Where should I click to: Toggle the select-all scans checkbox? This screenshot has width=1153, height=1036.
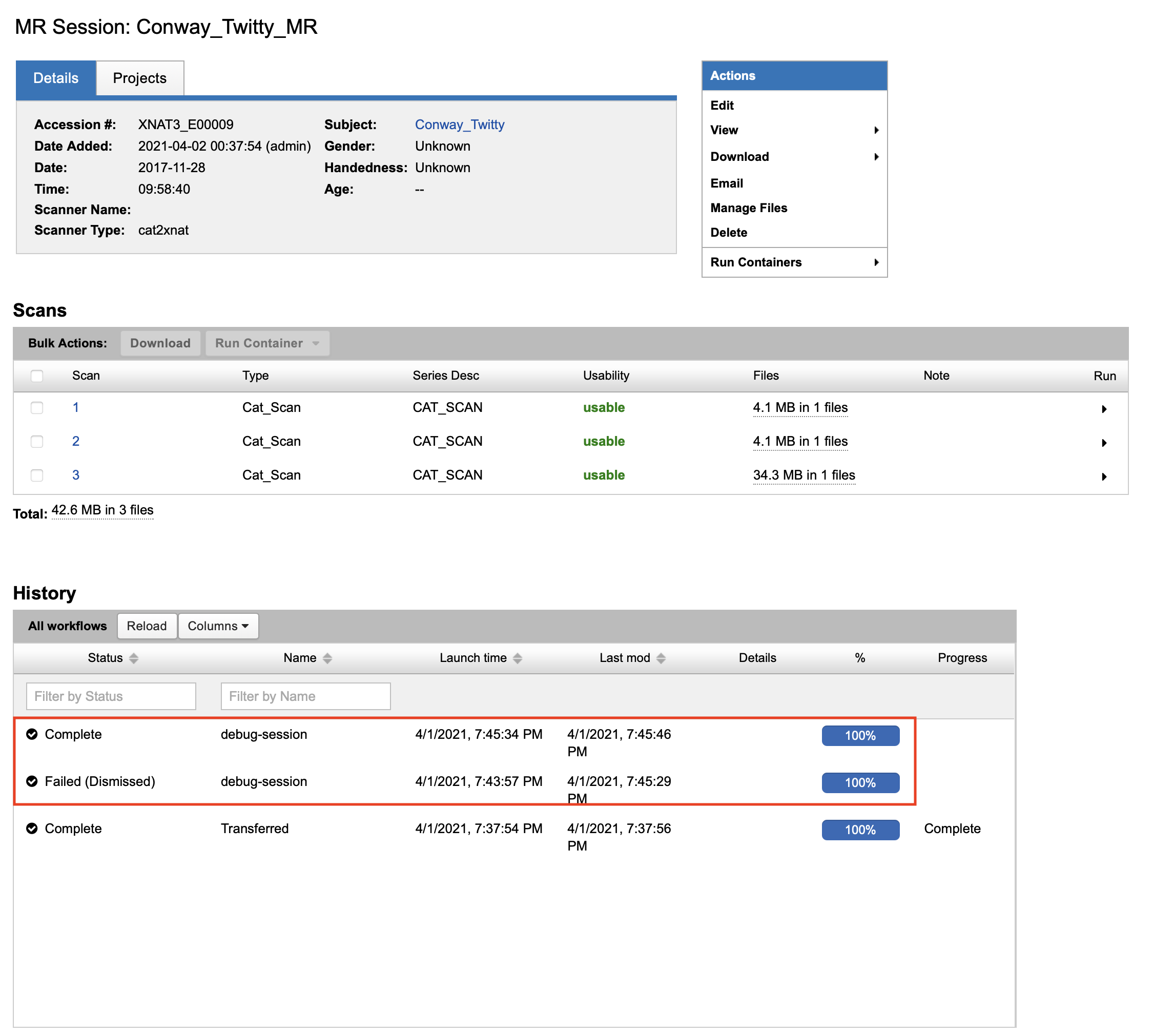[37, 376]
